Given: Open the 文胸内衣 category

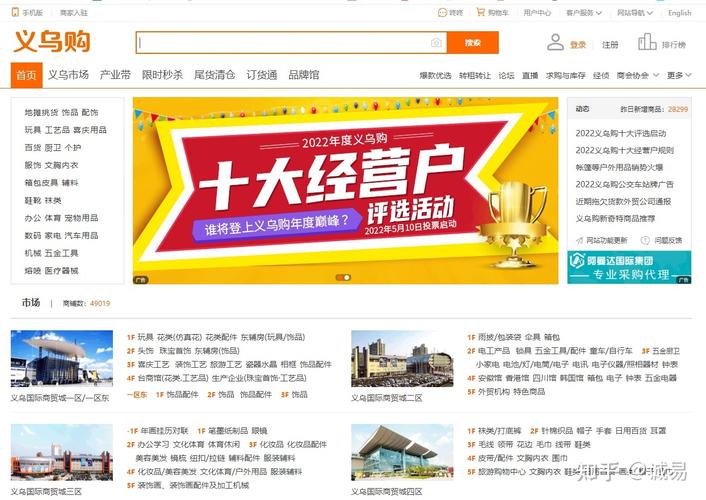Looking at the screenshot, I should pos(61,165).
